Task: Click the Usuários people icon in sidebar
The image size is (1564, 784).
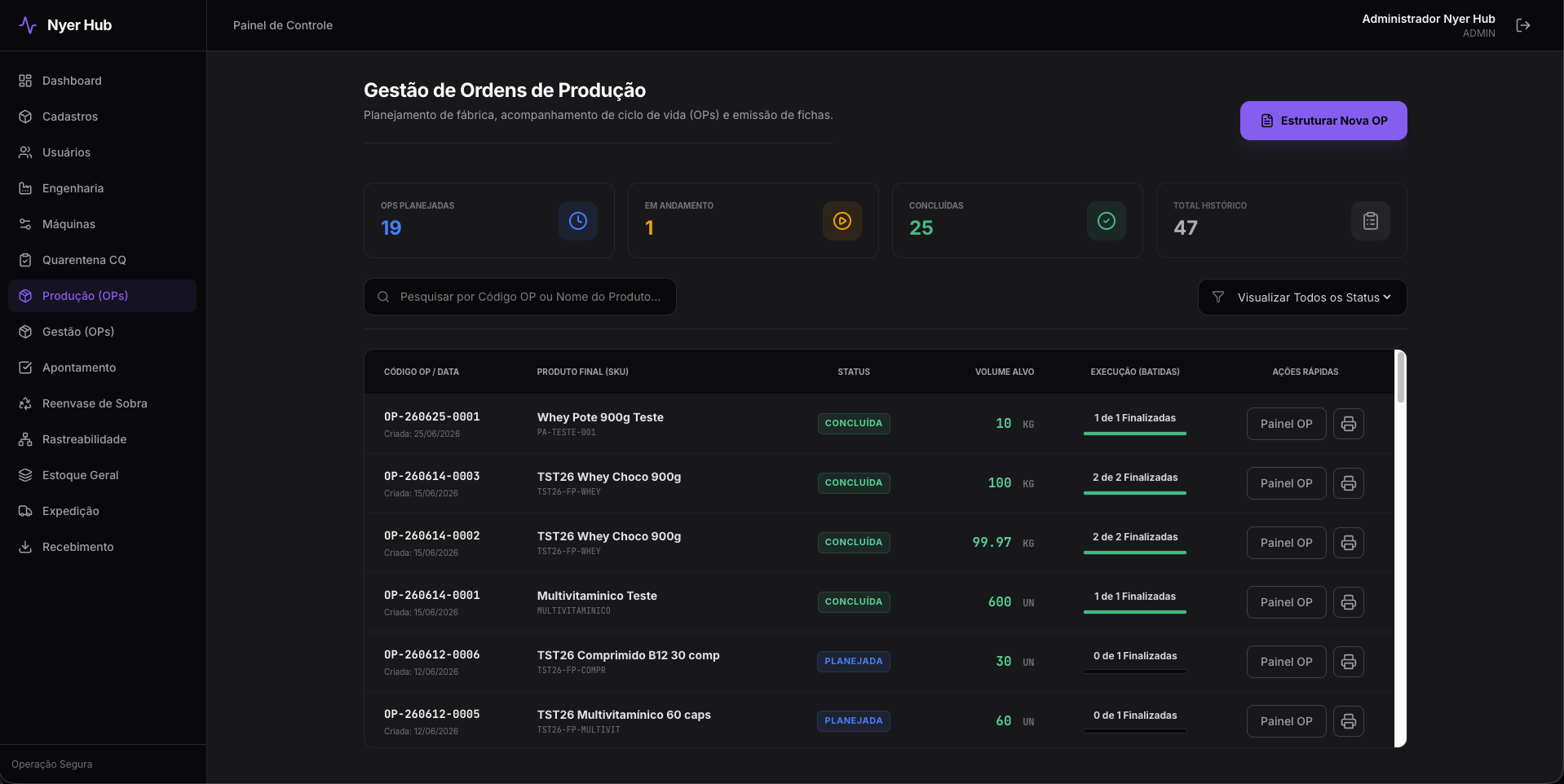Action: tap(25, 152)
